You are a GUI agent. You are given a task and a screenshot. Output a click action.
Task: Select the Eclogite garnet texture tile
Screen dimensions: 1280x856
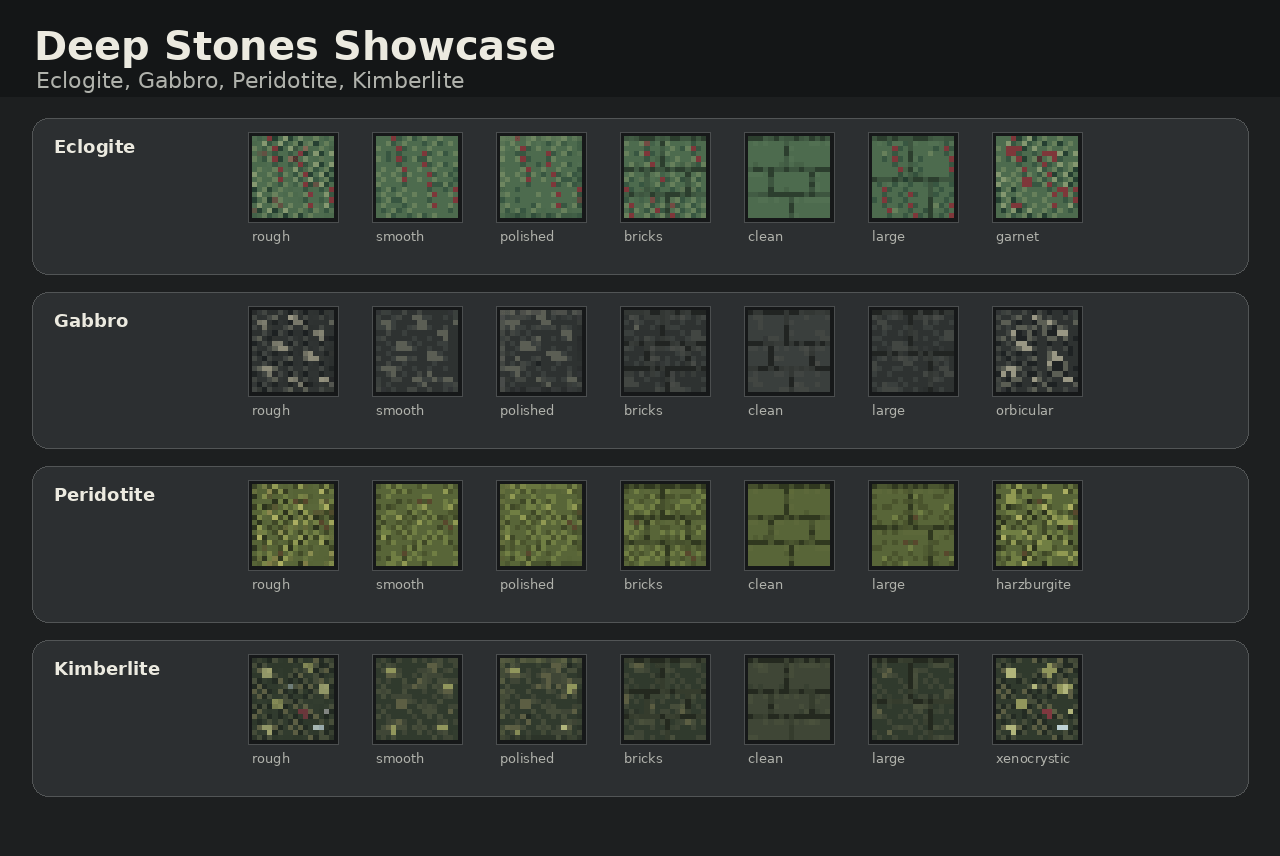pyautogui.click(x=1037, y=177)
